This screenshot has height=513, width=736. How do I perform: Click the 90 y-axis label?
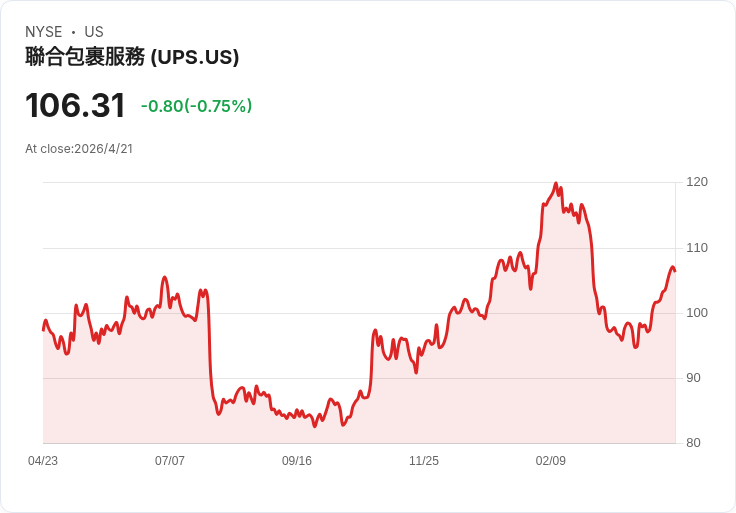pos(694,378)
